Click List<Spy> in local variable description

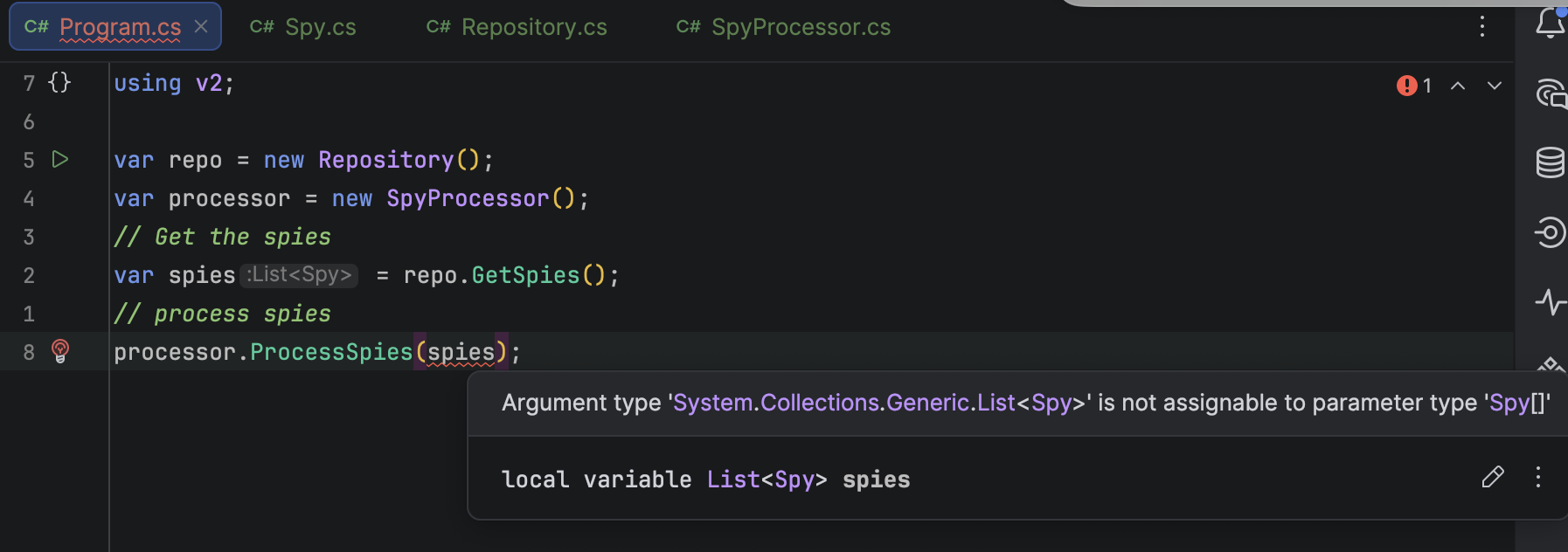coord(767,480)
